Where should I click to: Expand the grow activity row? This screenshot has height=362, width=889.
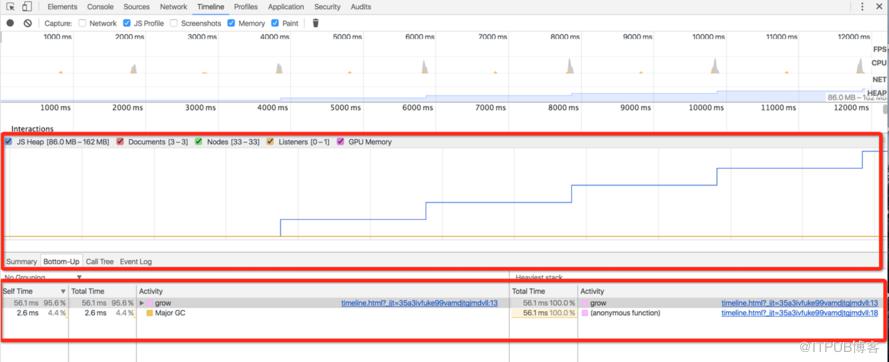coord(142,304)
